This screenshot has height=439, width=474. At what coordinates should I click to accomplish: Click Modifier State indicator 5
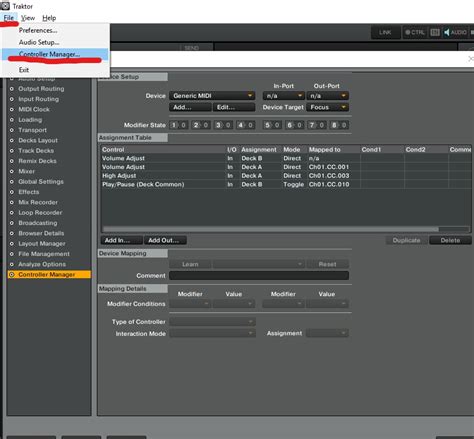click(272, 125)
